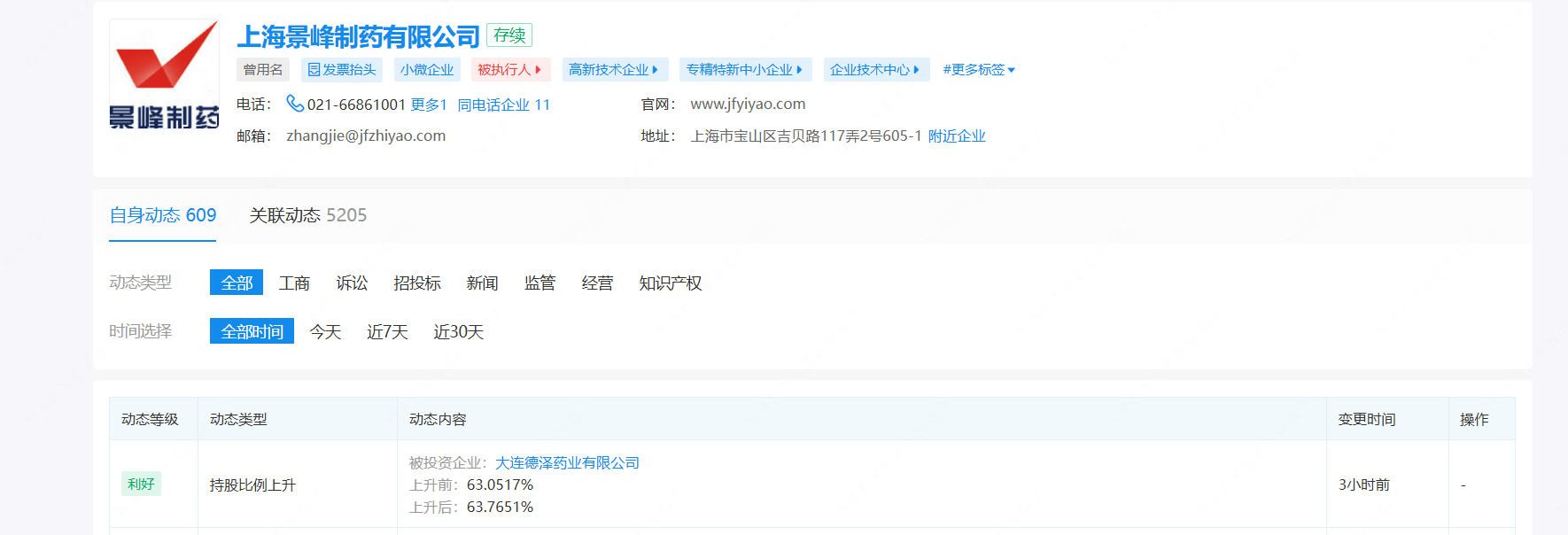
Task: Open 大连德泽药业有限公司 company link
Action: [x=567, y=462]
